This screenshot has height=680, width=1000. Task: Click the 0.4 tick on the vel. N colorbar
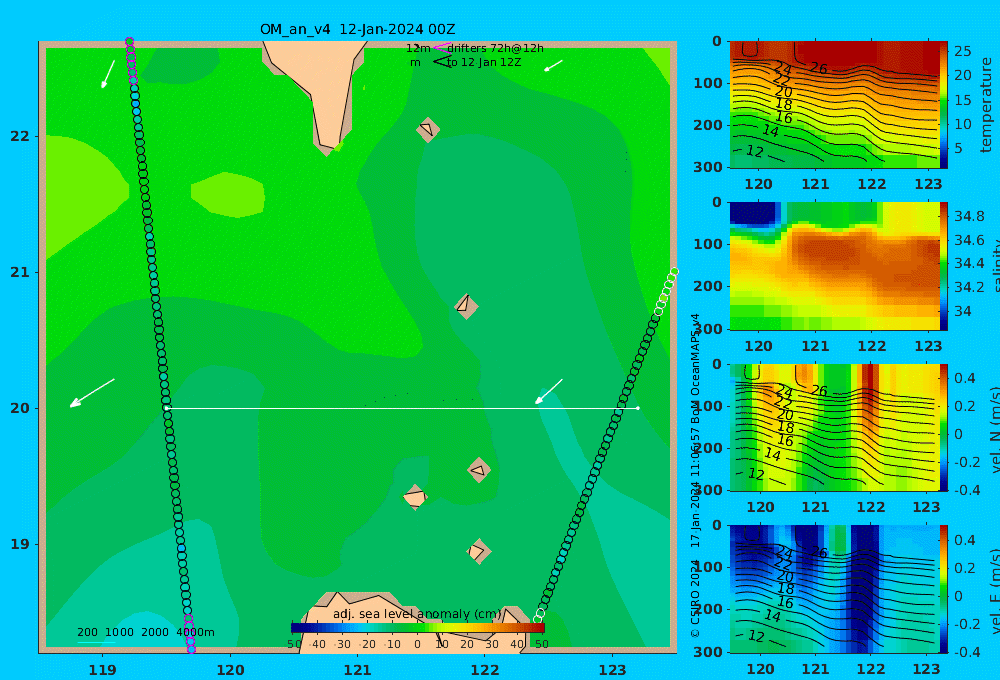(965, 378)
